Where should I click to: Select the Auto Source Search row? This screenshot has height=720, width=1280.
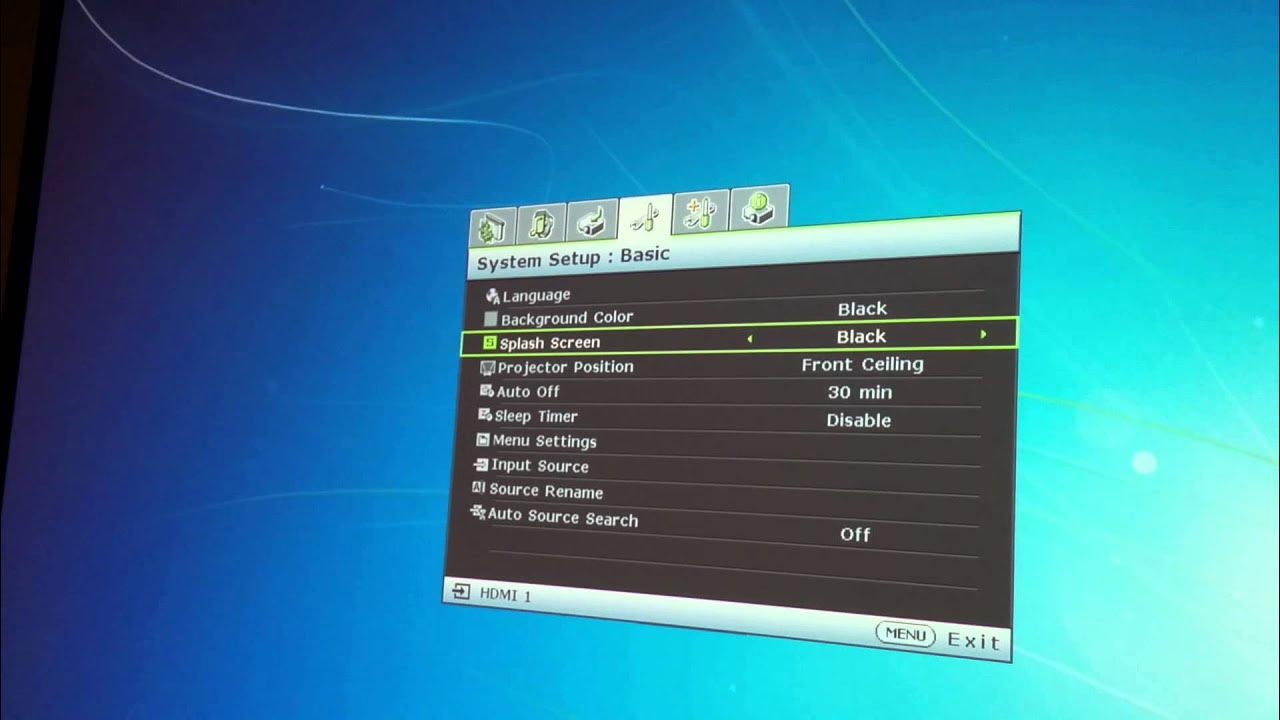click(723, 526)
